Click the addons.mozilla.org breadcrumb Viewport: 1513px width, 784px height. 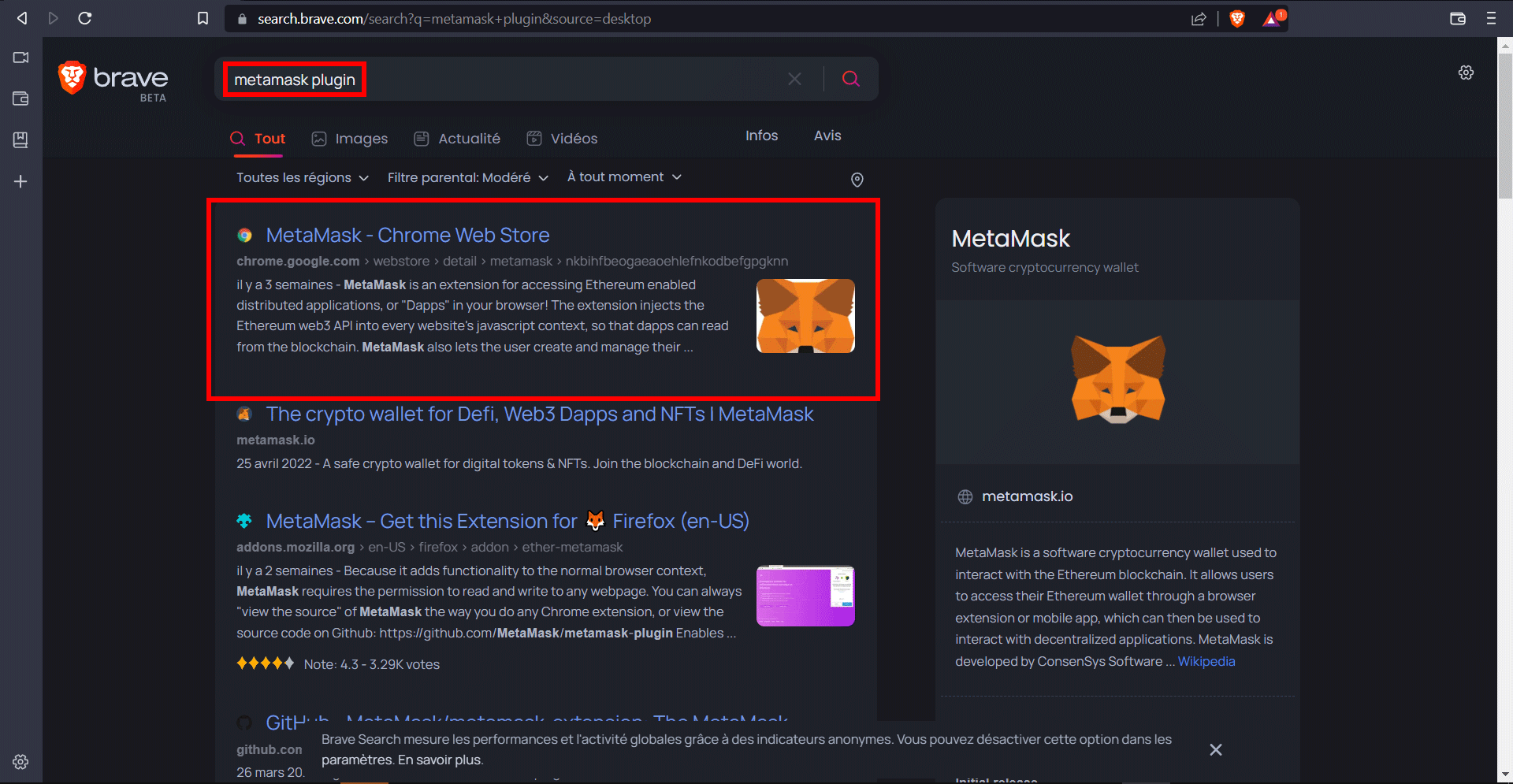296,547
